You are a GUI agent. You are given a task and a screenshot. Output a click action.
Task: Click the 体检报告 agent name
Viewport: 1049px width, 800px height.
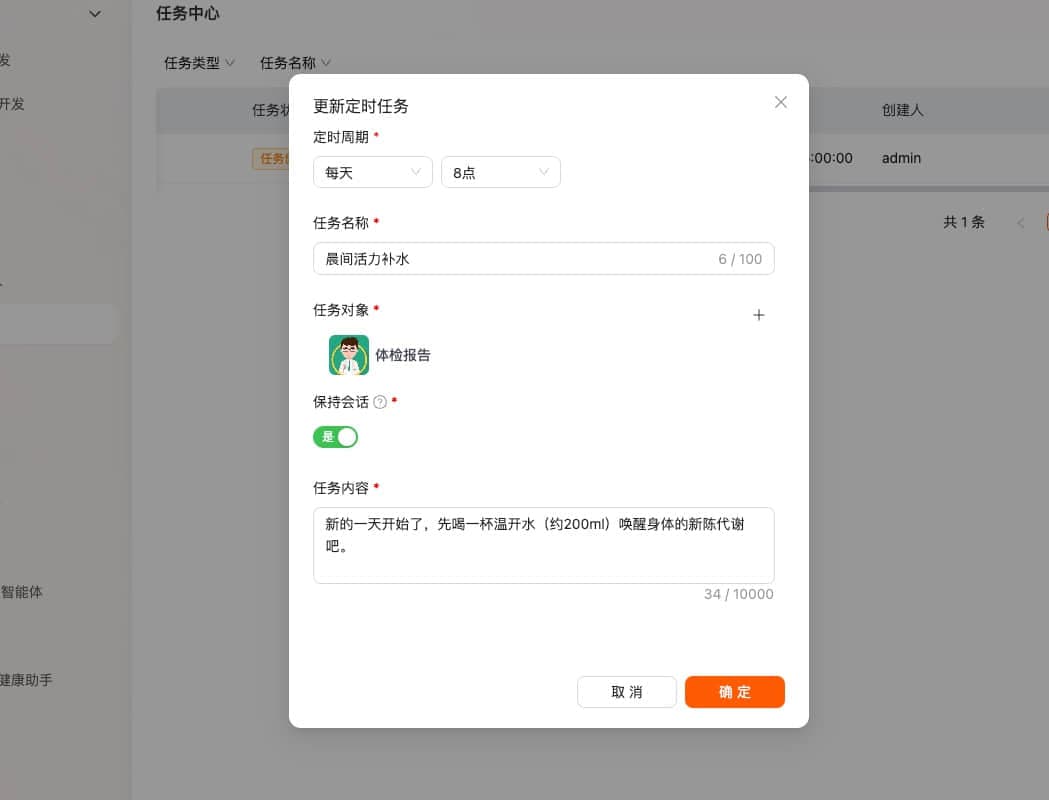pos(403,355)
